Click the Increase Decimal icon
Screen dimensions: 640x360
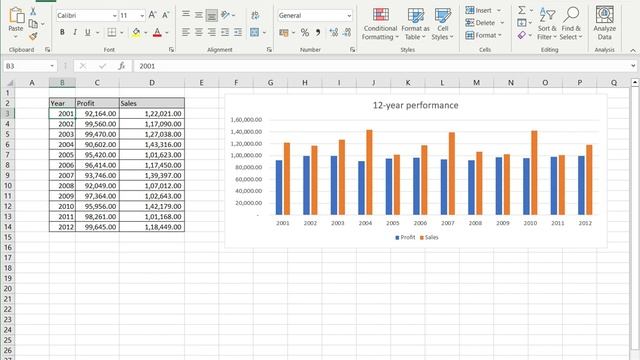(333, 32)
